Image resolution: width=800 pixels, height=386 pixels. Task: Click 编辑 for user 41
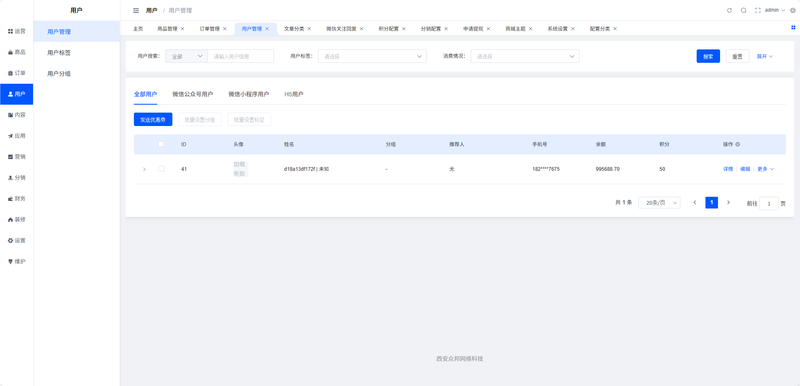745,169
